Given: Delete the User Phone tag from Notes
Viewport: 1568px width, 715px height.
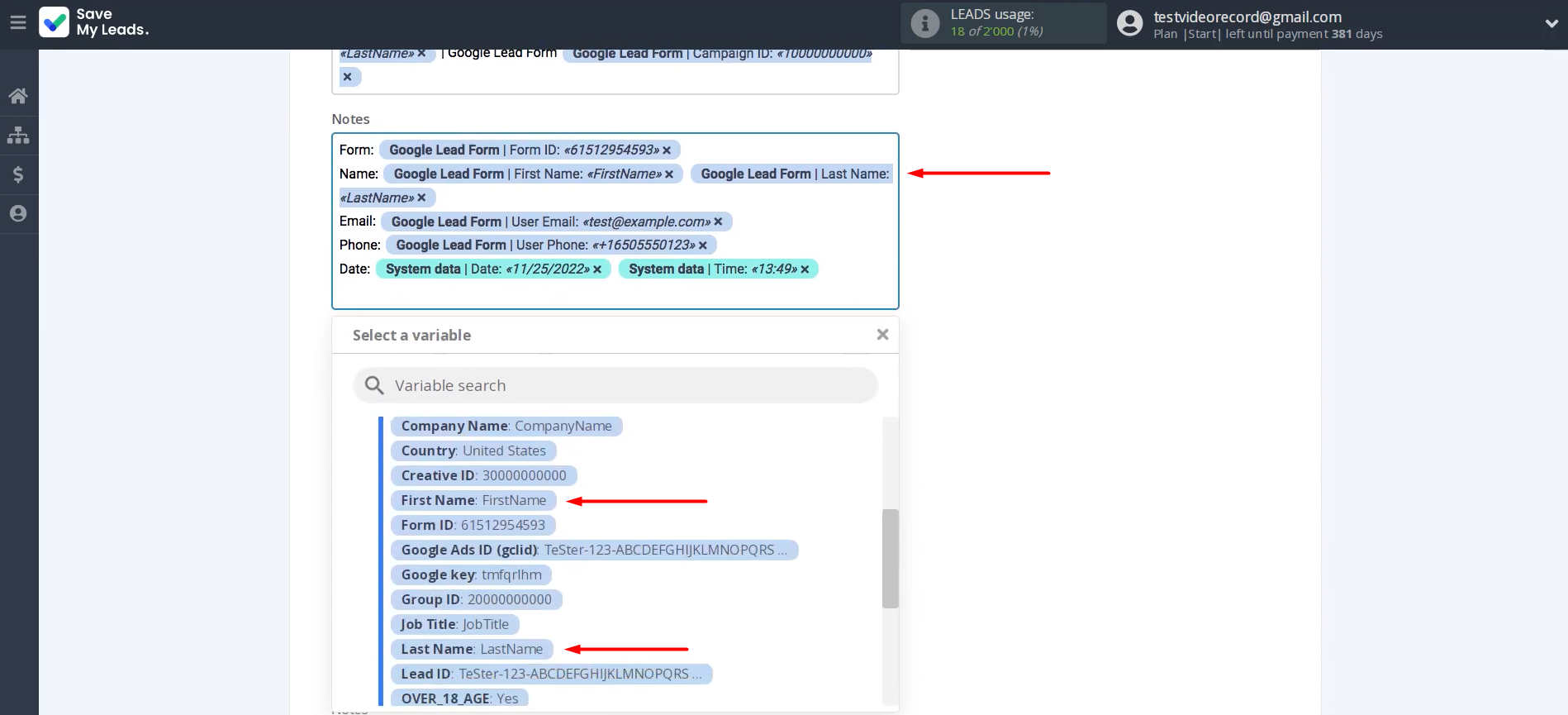Looking at the screenshot, I should [x=703, y=245].
